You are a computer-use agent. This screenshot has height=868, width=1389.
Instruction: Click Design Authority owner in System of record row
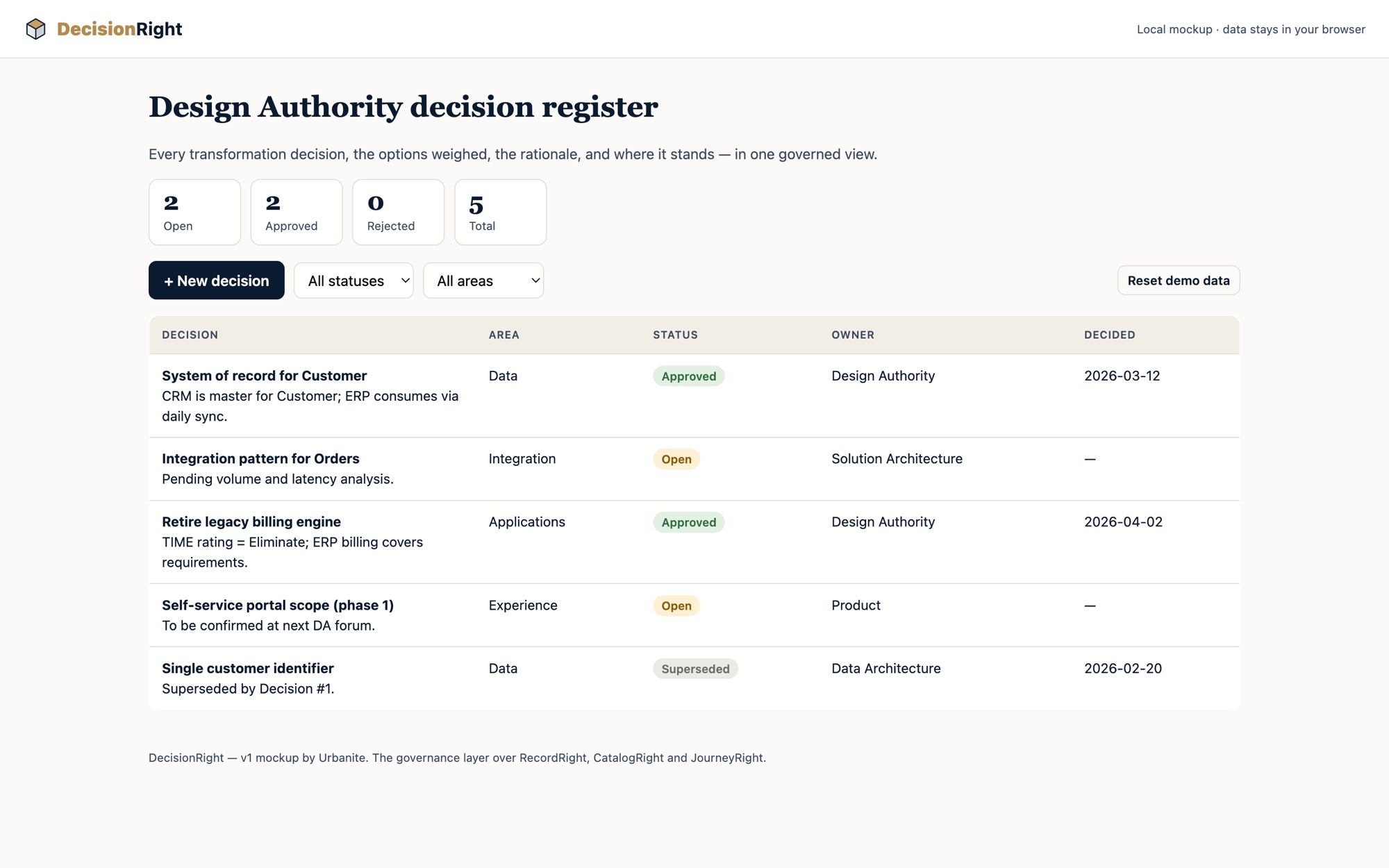pos(883,376)
